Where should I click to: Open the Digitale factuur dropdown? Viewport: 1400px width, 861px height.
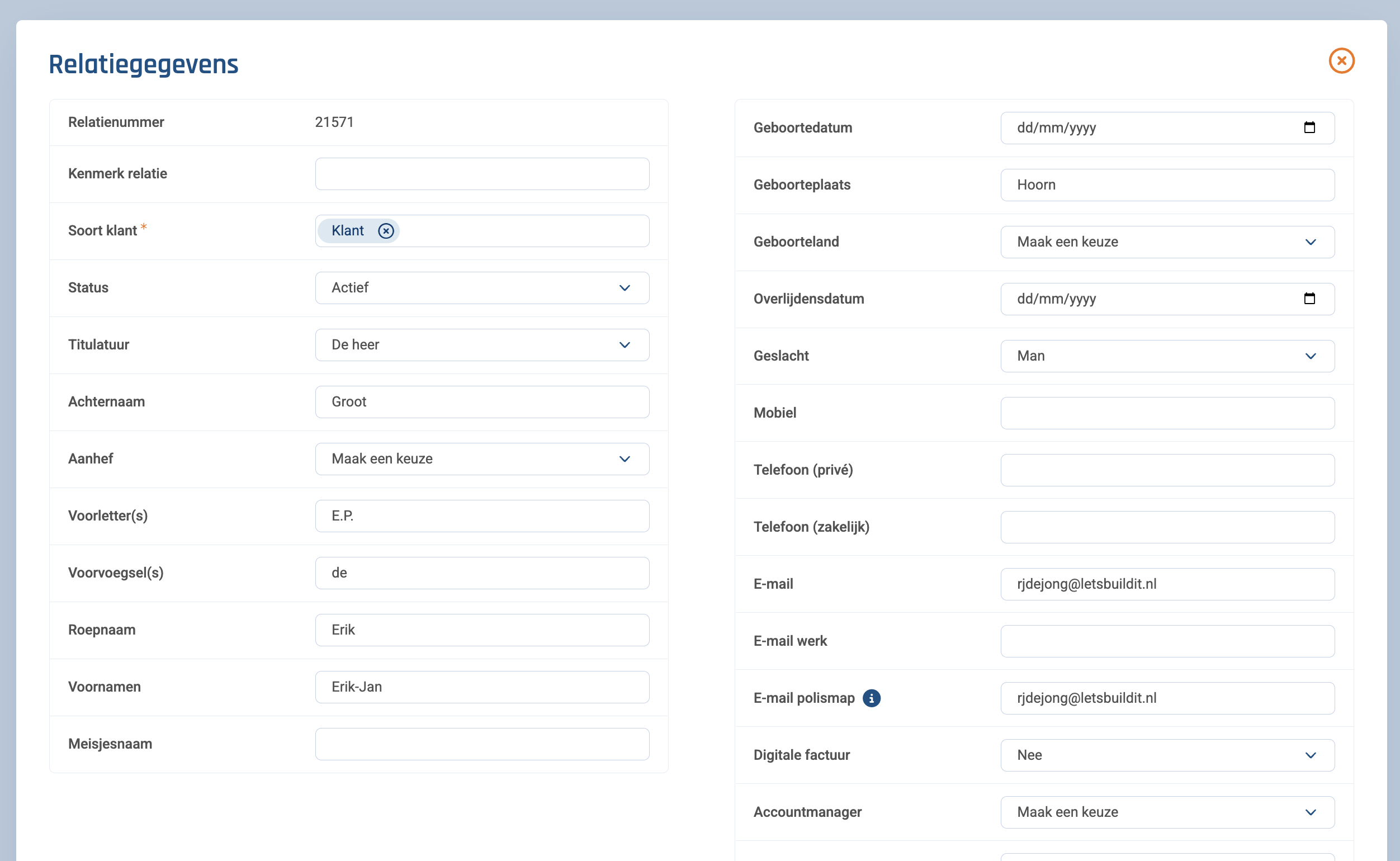[1166, 755]
